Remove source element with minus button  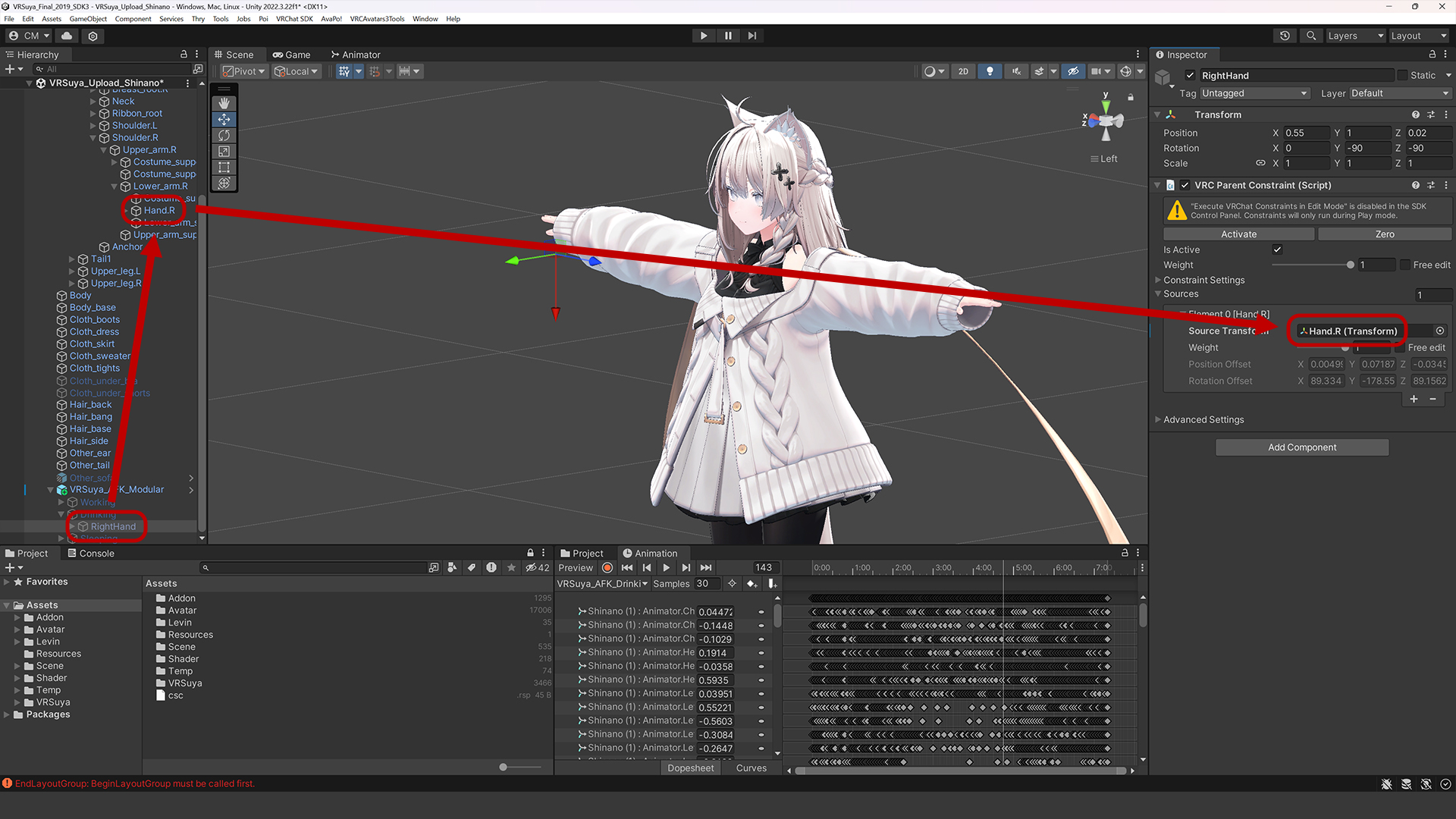pos(1432,399)
